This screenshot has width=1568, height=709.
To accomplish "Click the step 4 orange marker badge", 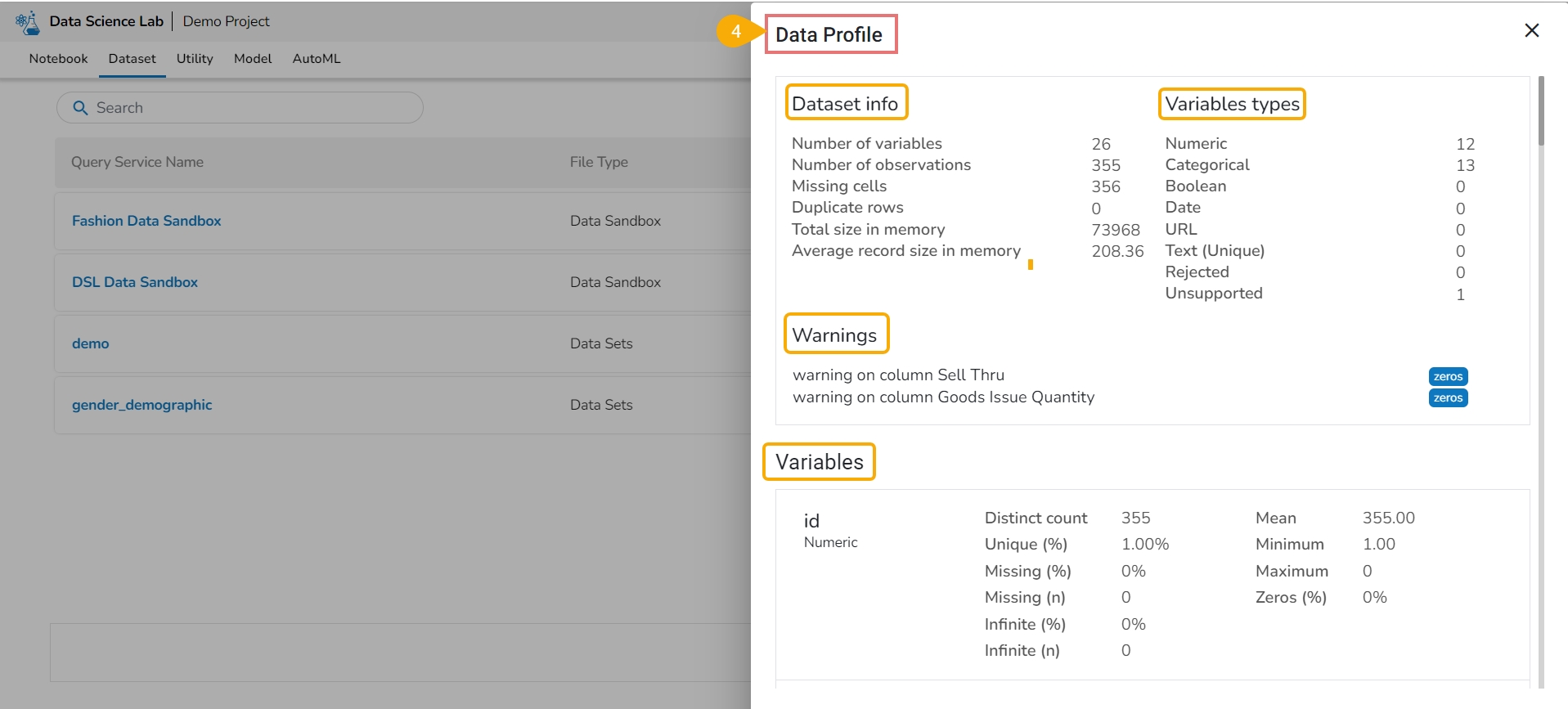I will [x=735, y=32].
